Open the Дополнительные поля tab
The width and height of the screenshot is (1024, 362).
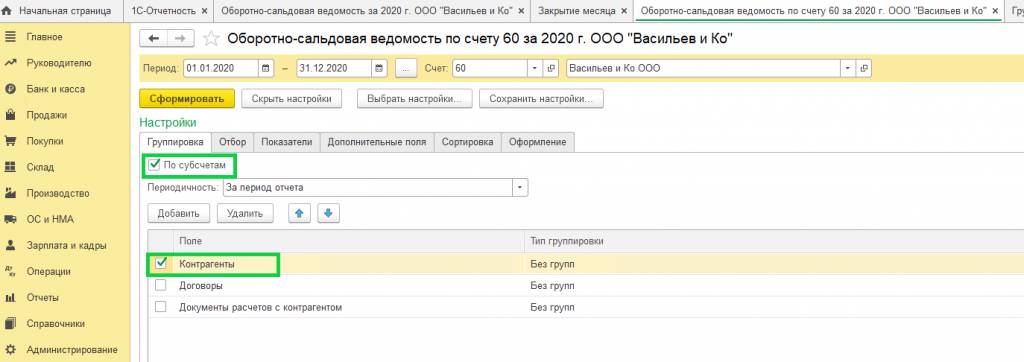tap(377, 142)
